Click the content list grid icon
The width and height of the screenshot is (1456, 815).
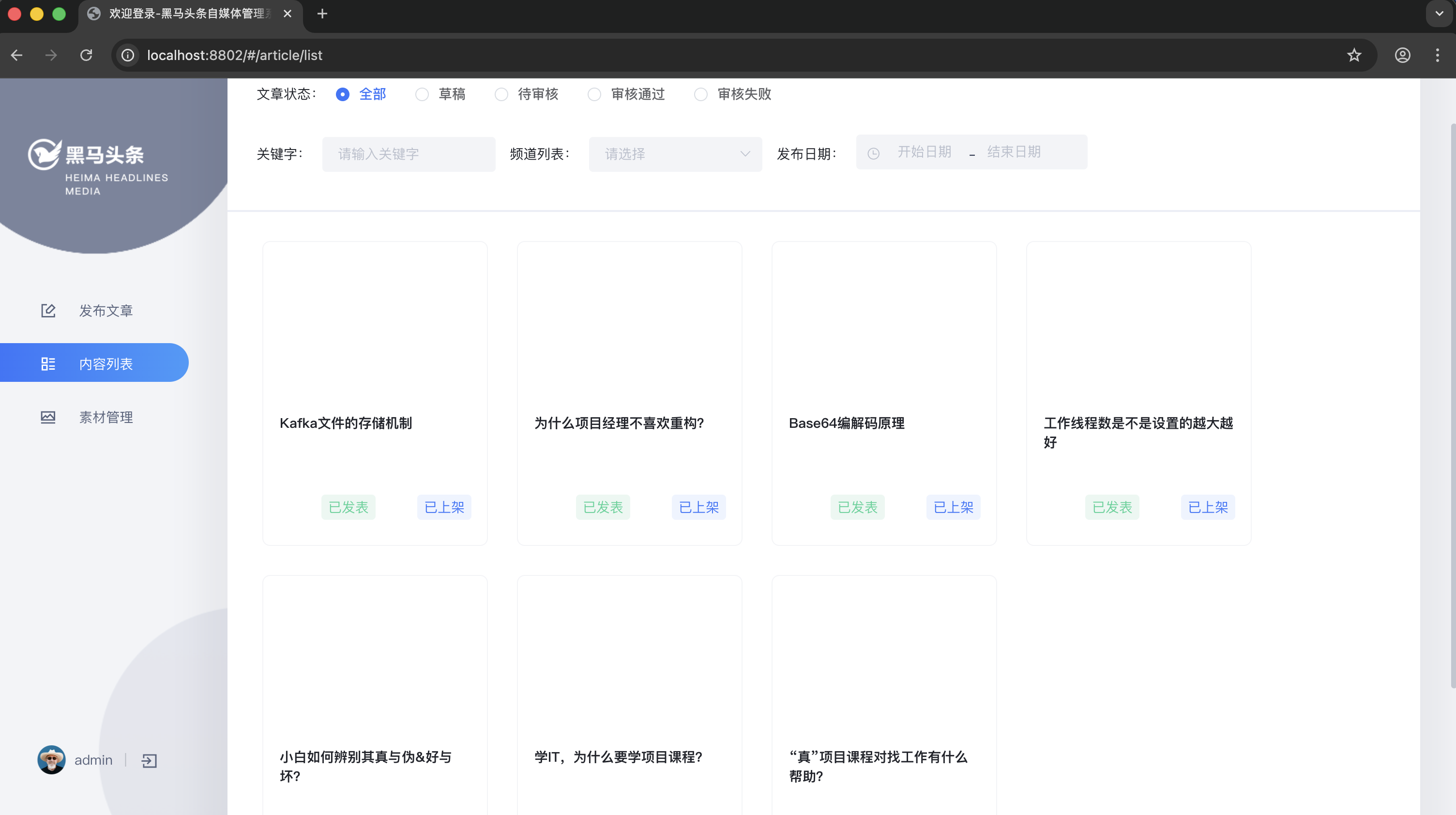coord(48,363)
